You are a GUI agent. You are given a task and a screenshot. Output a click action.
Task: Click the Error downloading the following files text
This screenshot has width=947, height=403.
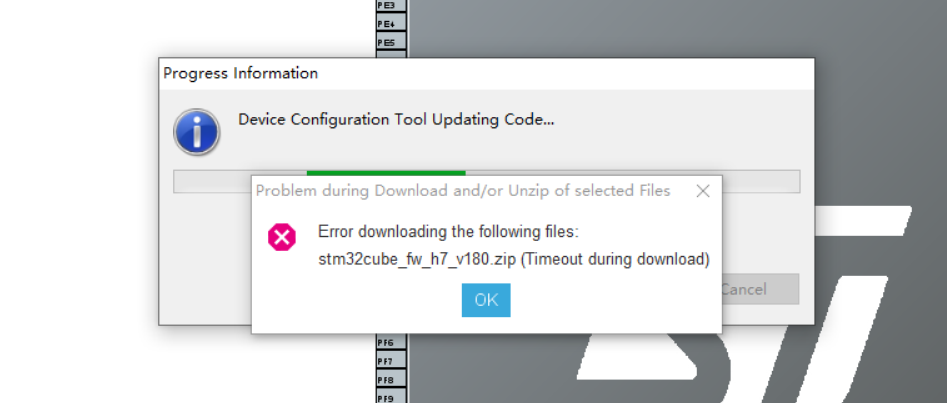pos(448,232)
